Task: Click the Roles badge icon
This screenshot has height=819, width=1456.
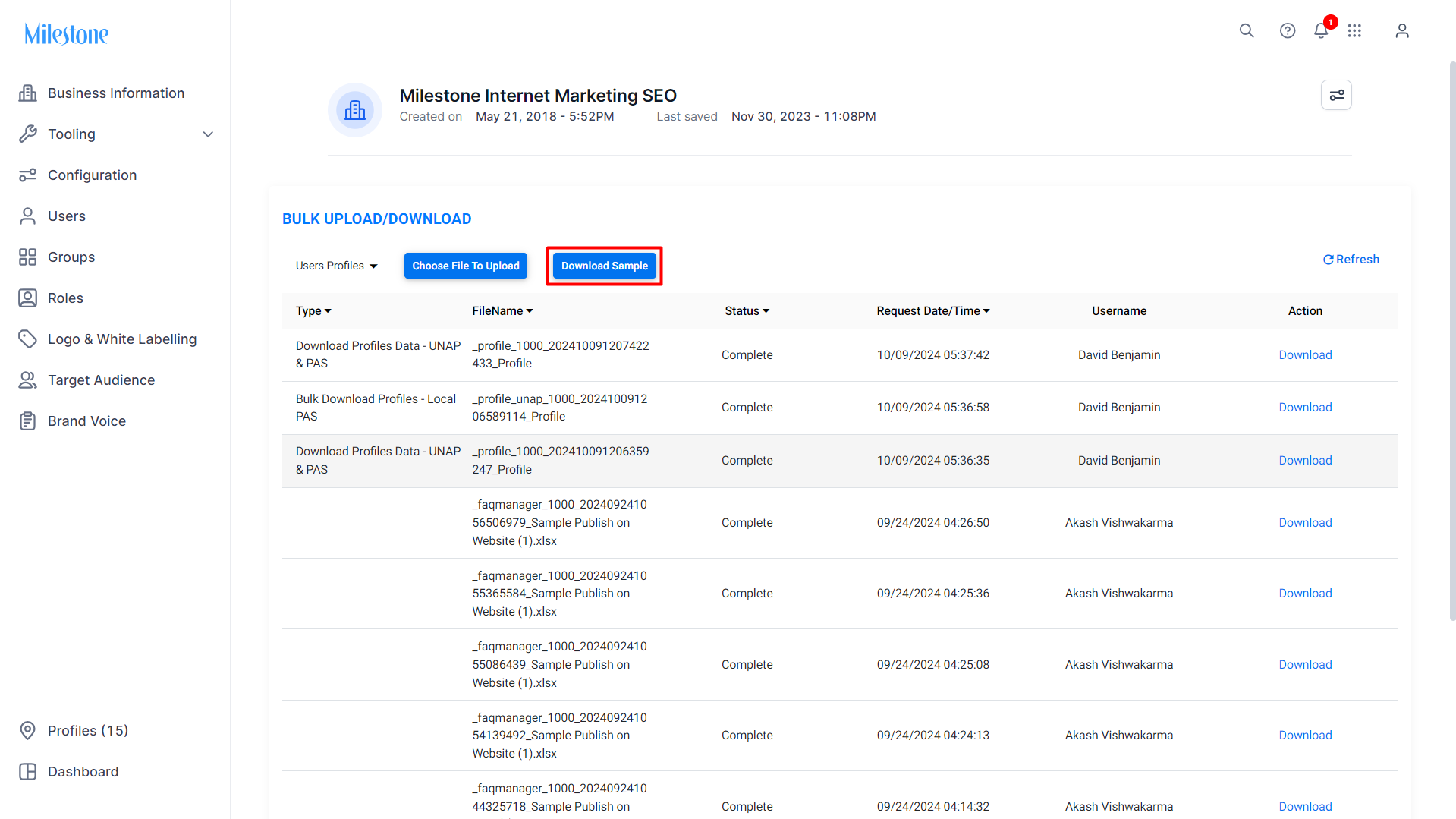Action: tap(28, 298)
